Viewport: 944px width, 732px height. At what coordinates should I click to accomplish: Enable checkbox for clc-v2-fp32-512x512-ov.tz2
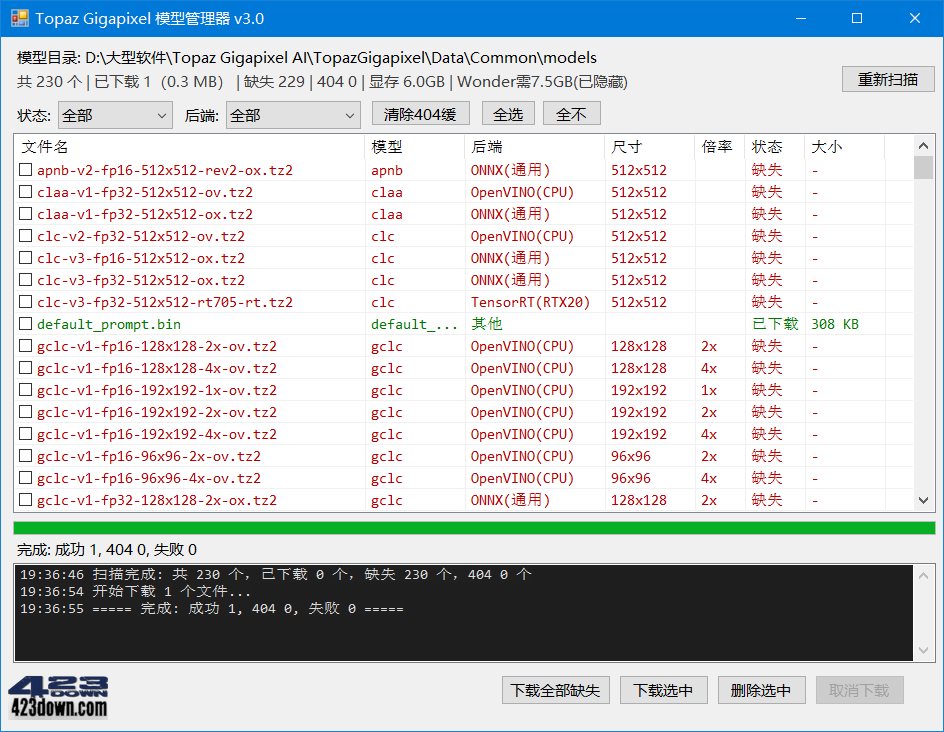click(x=25, y=236)
